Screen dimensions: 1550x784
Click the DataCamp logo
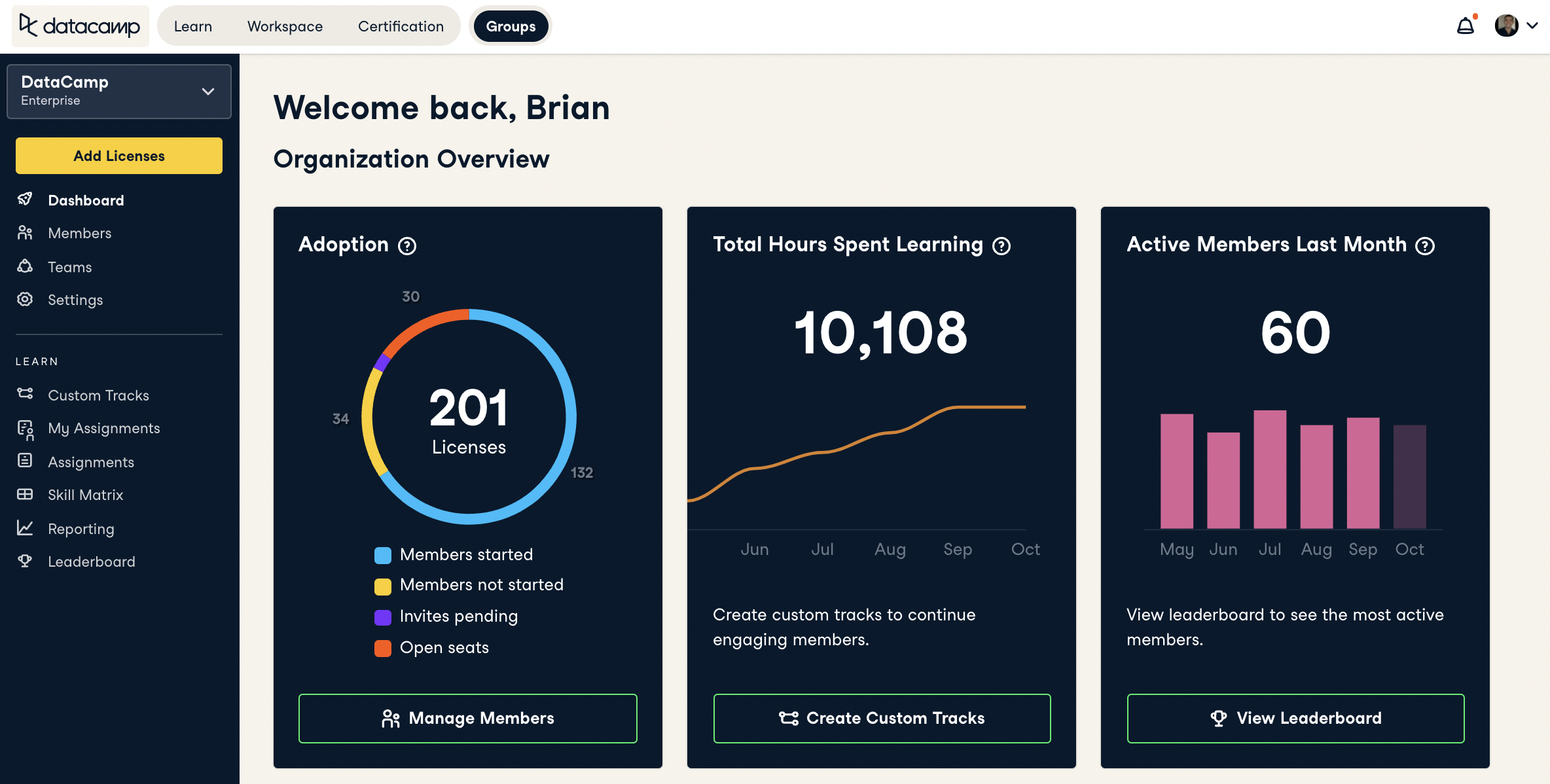tap(80, 26)
